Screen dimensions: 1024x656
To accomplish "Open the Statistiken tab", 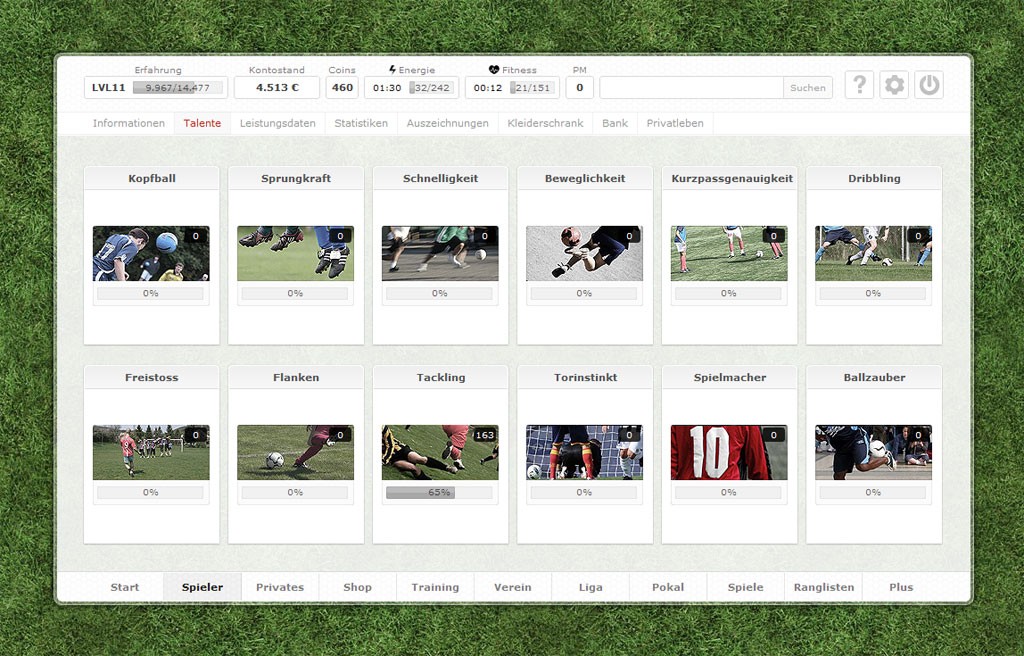I will coord(361,123).
